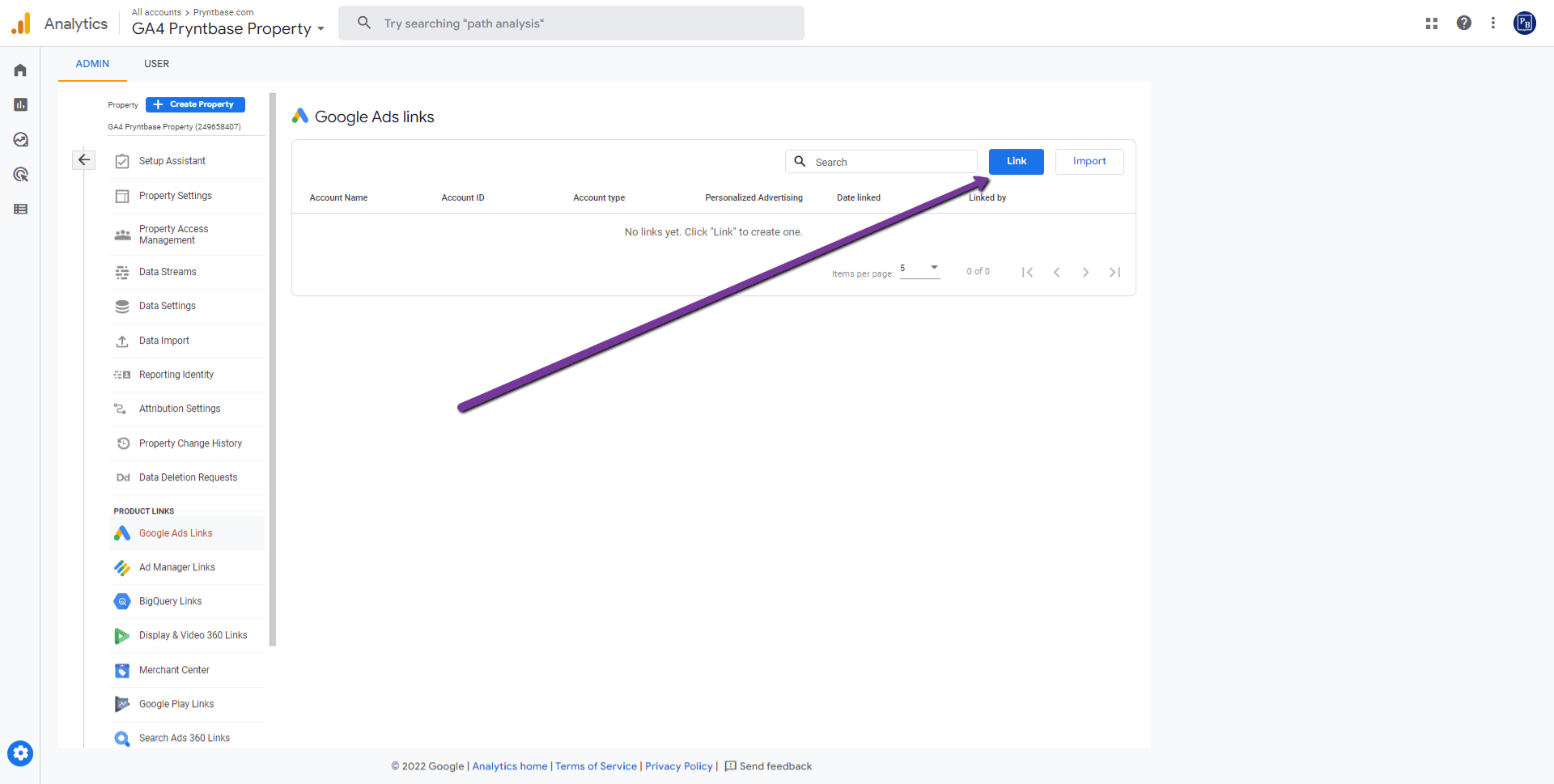
Task: Click All accounts breadcrumb
Action: click(x=156, y=12)
